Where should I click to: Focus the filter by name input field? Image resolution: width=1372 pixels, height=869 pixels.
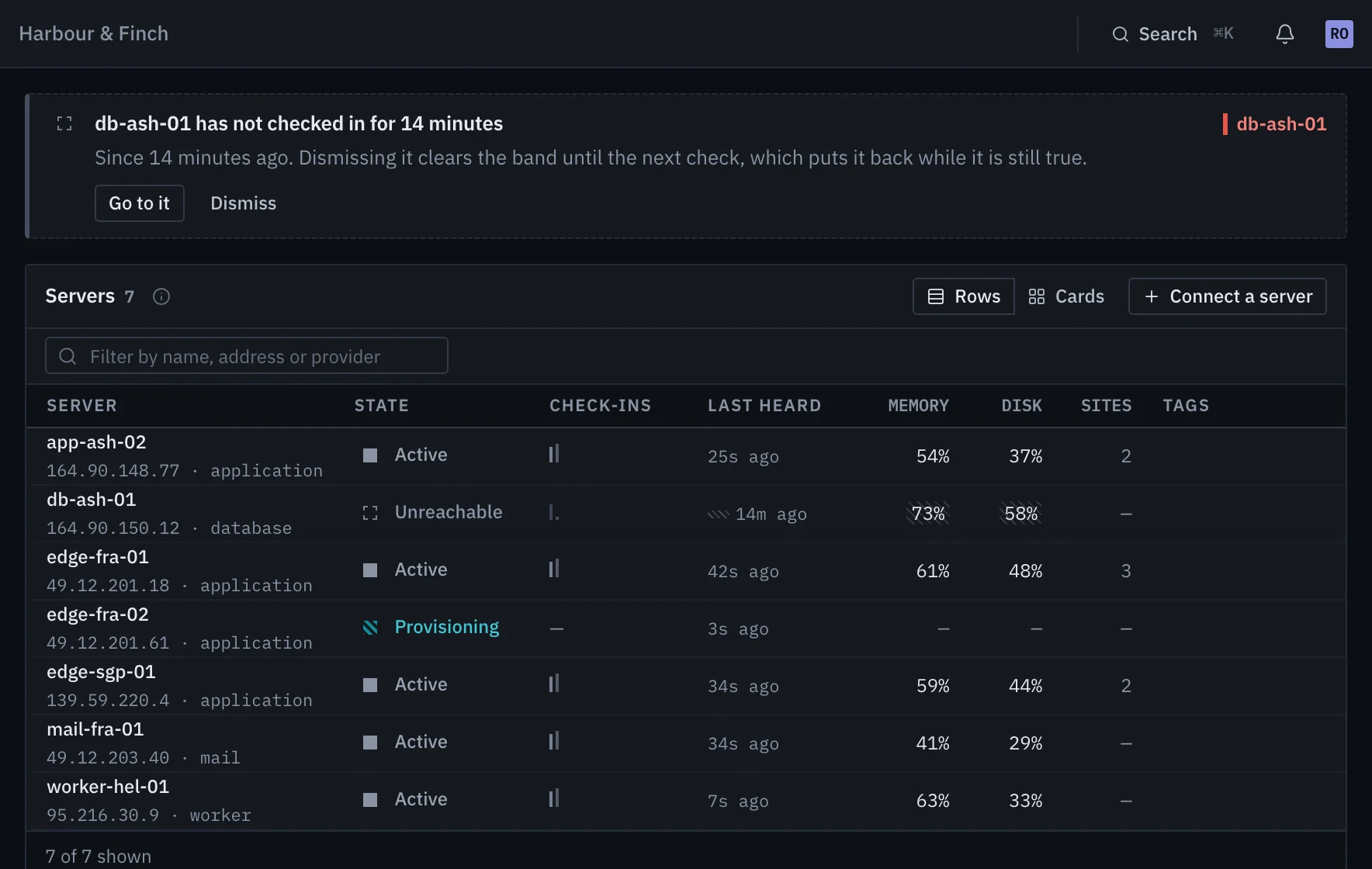point(247,355)
